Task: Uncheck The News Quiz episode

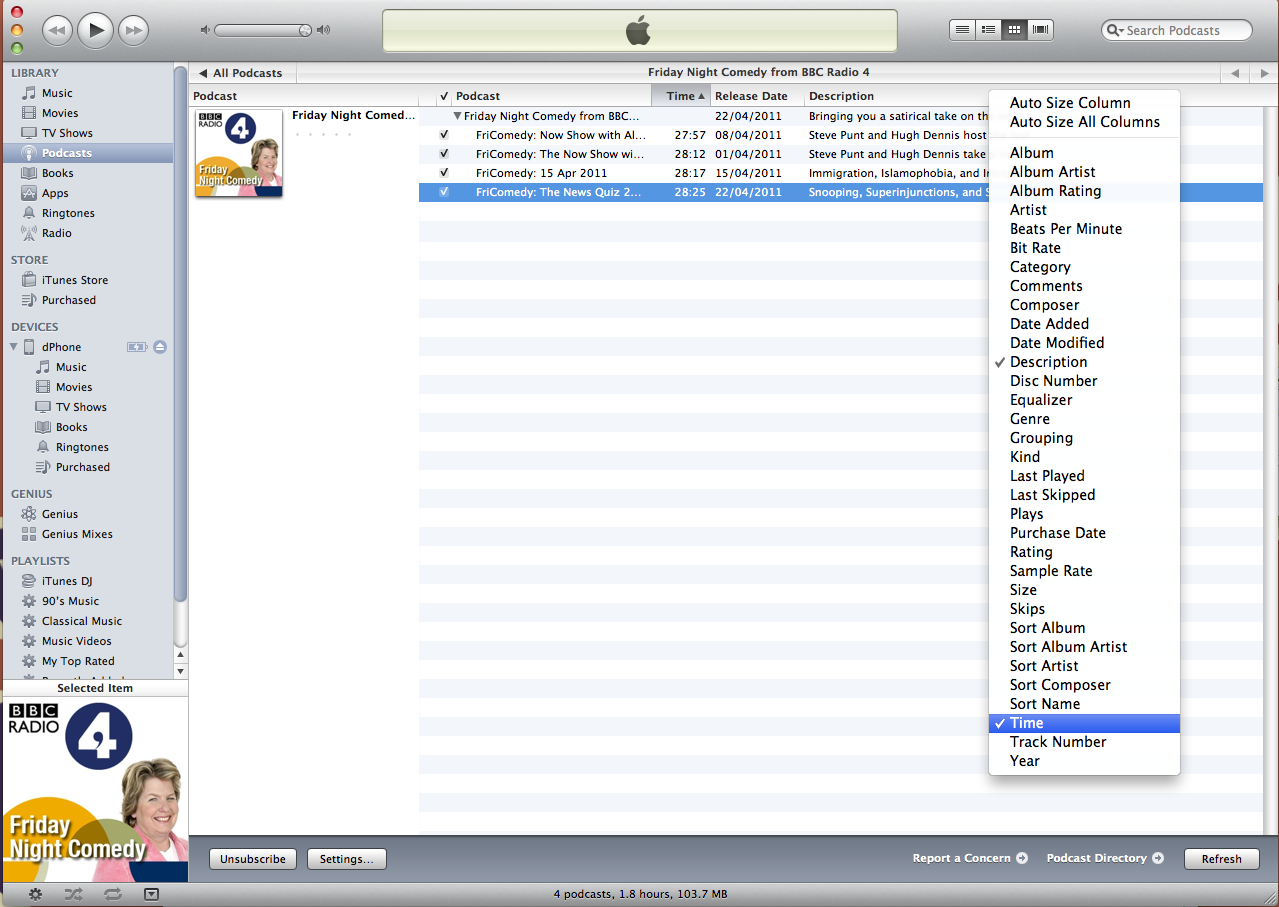Action: pyautogui.click(x=444, y=192)
